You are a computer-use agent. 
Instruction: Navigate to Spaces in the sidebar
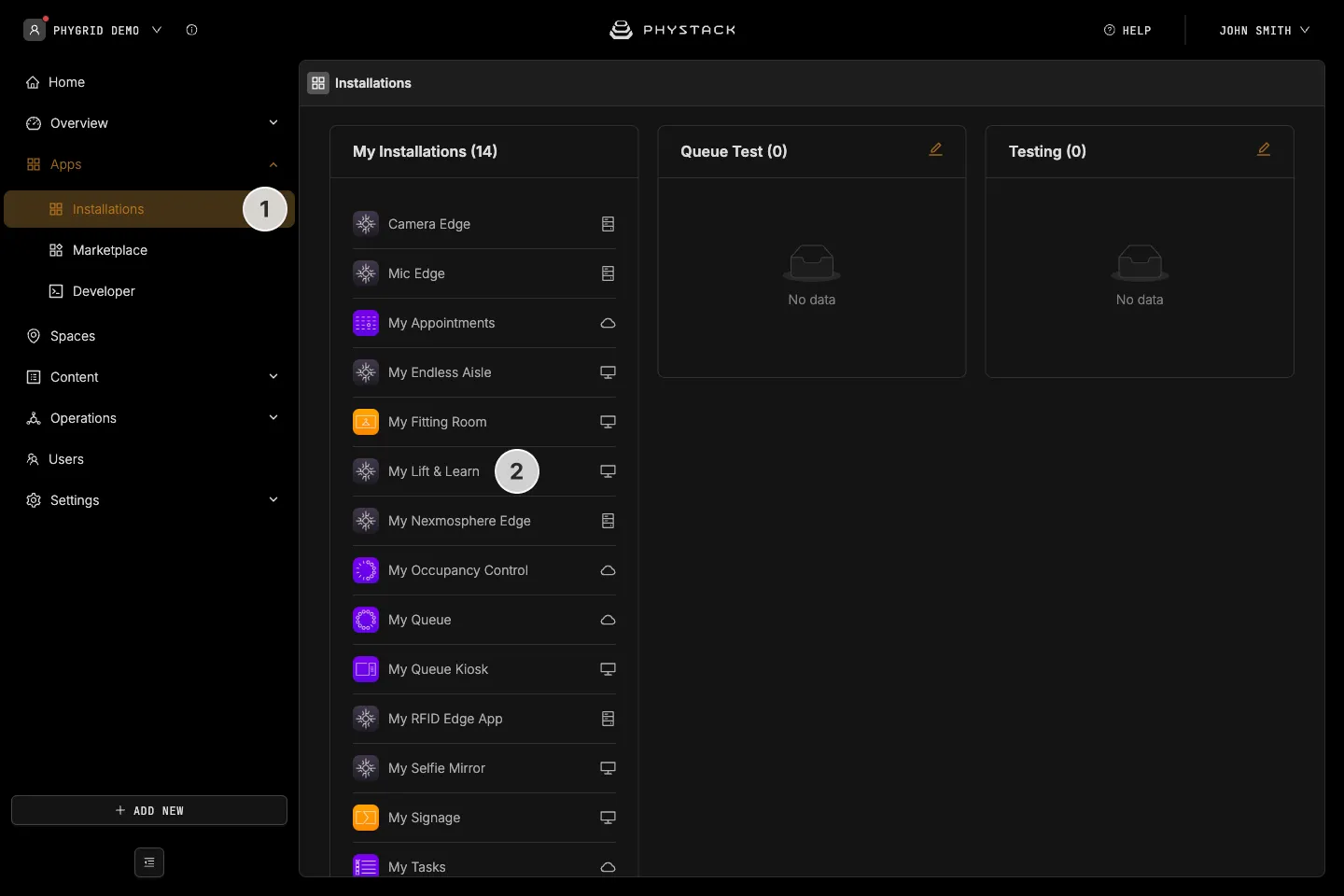(149, 336)
